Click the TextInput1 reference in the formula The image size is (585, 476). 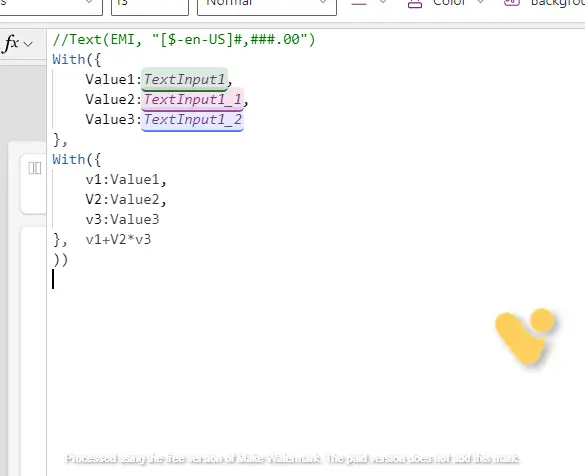[184, 79]
